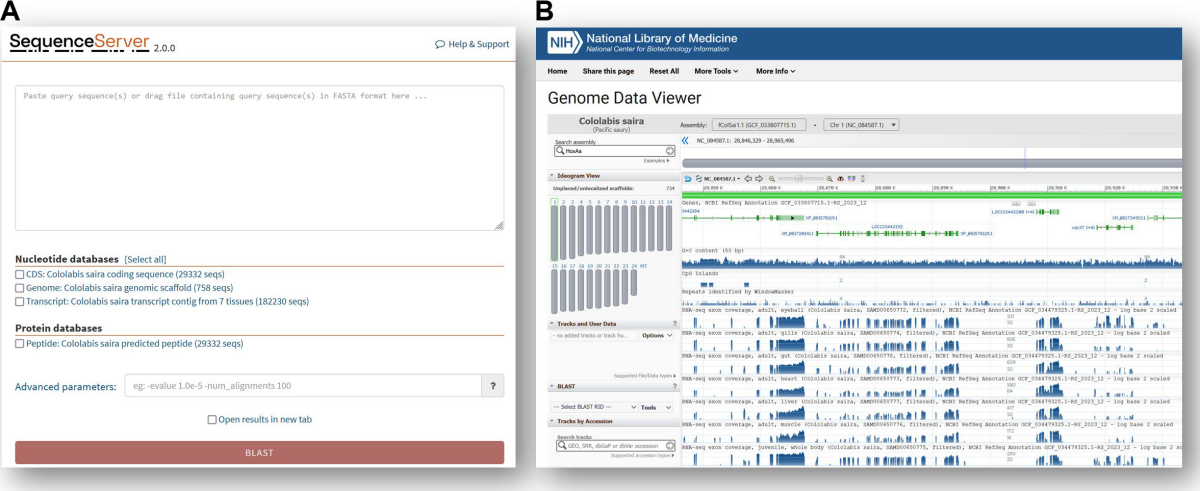Viewport: 1200px width, 491px height.
Task: Open the Chr 1 chromosome dropdown
Action: point(861,125)
